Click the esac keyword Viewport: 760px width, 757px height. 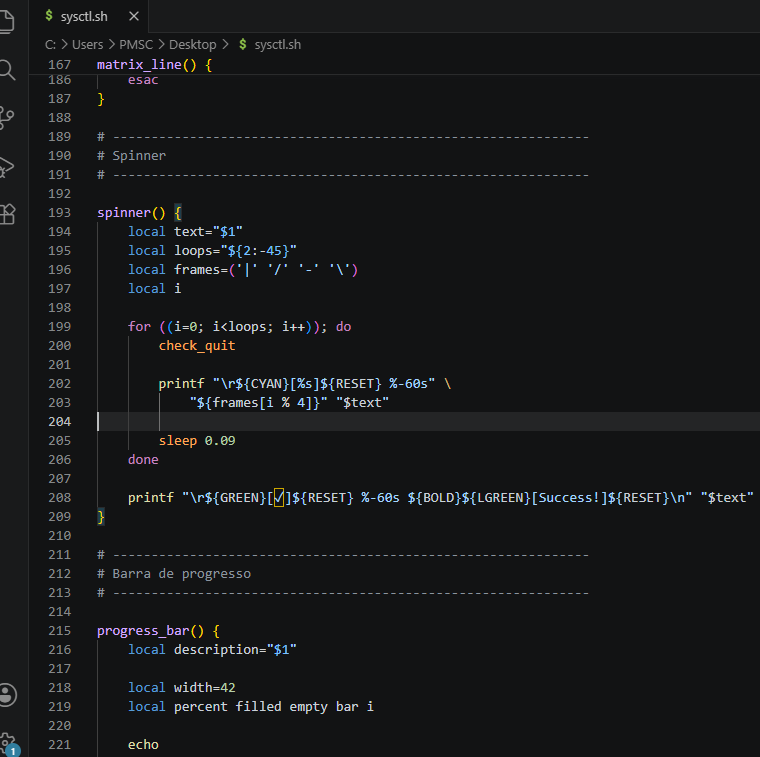pos(143,80)
